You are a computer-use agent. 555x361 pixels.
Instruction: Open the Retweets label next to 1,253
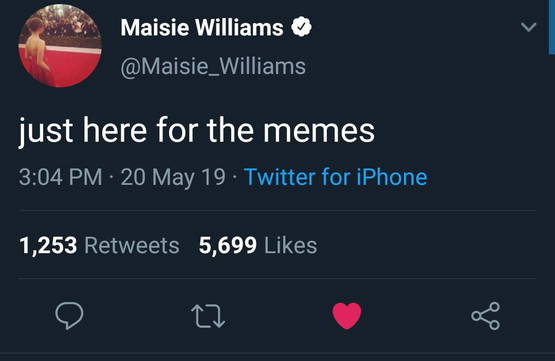coord(132,246)
